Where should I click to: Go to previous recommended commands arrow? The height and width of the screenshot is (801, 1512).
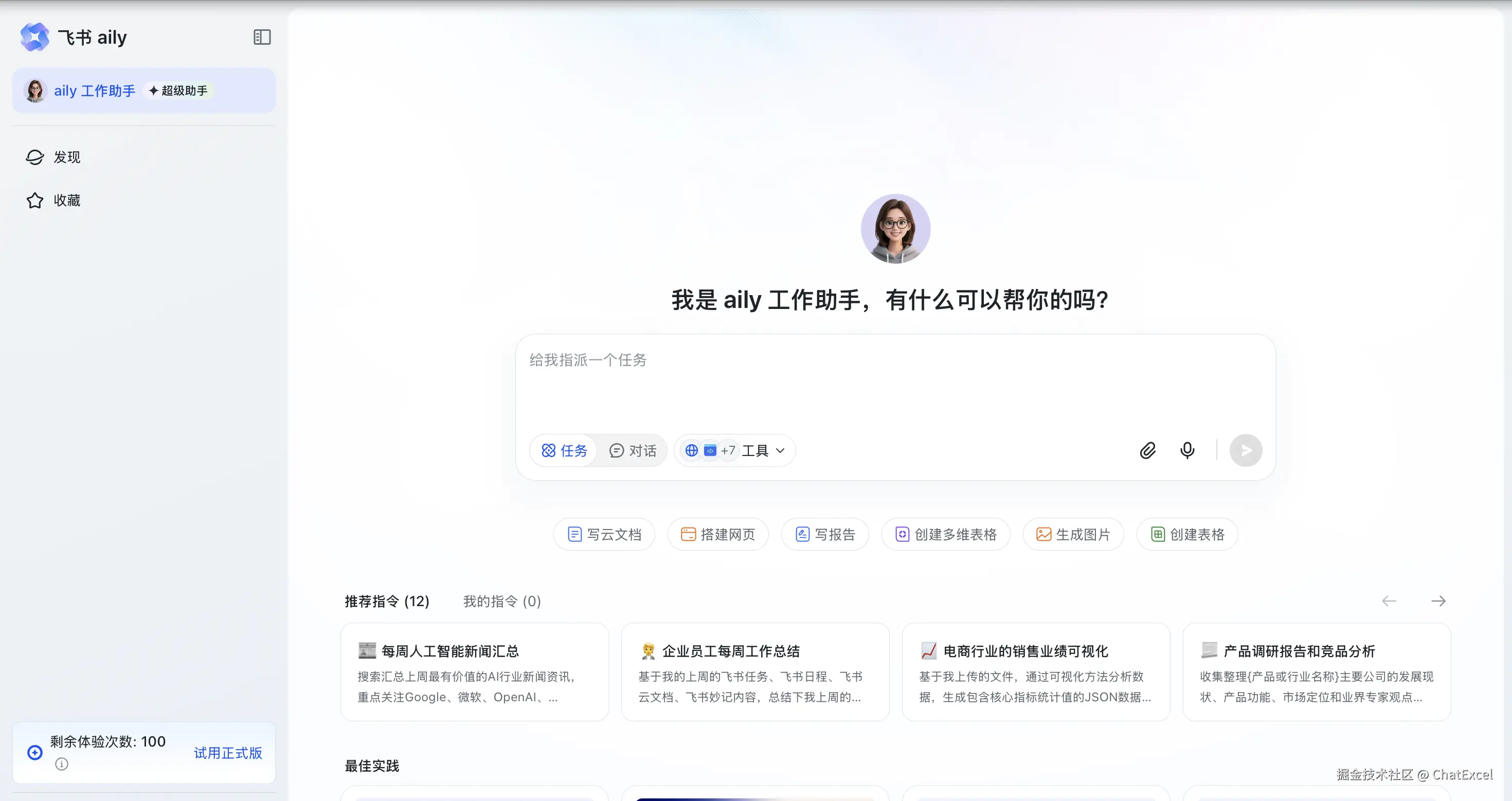[1389, 601]
